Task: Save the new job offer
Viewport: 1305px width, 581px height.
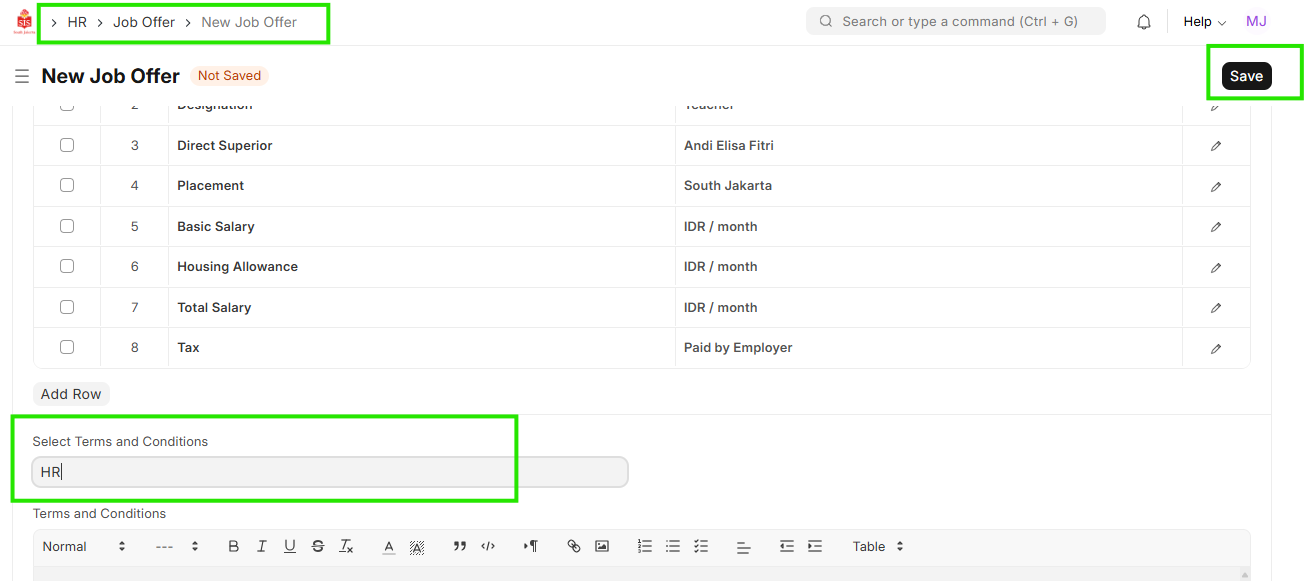Action: click(1246, 76)
